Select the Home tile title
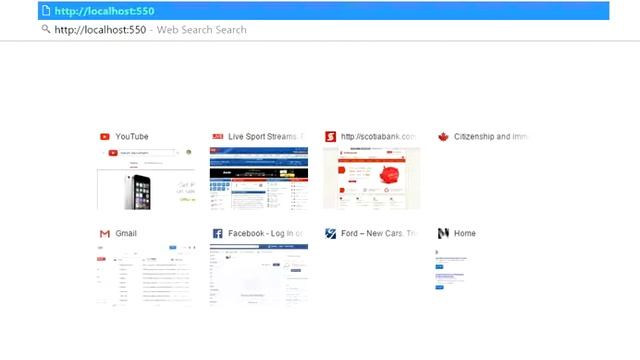 pos(465,233)
